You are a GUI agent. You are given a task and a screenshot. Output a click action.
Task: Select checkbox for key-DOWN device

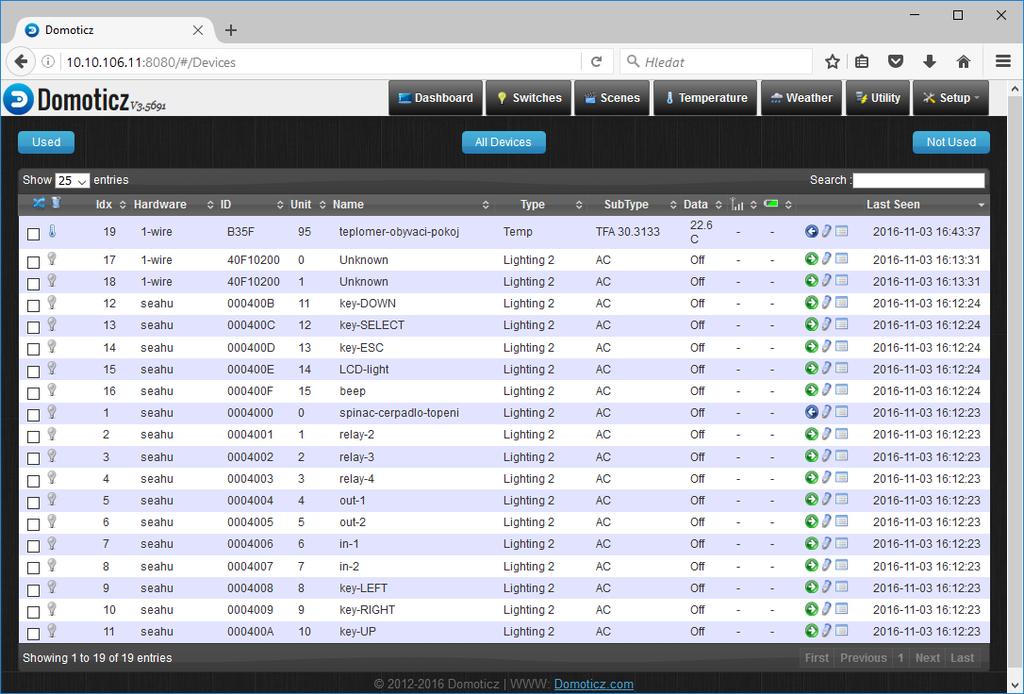tap(33, 306)
